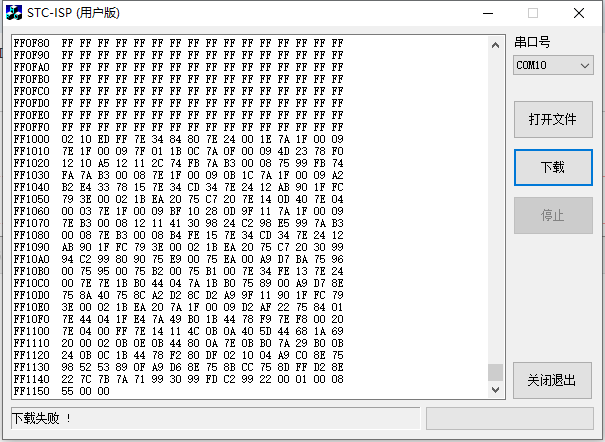Click address FF1050 row label

(x=32, y=199)
